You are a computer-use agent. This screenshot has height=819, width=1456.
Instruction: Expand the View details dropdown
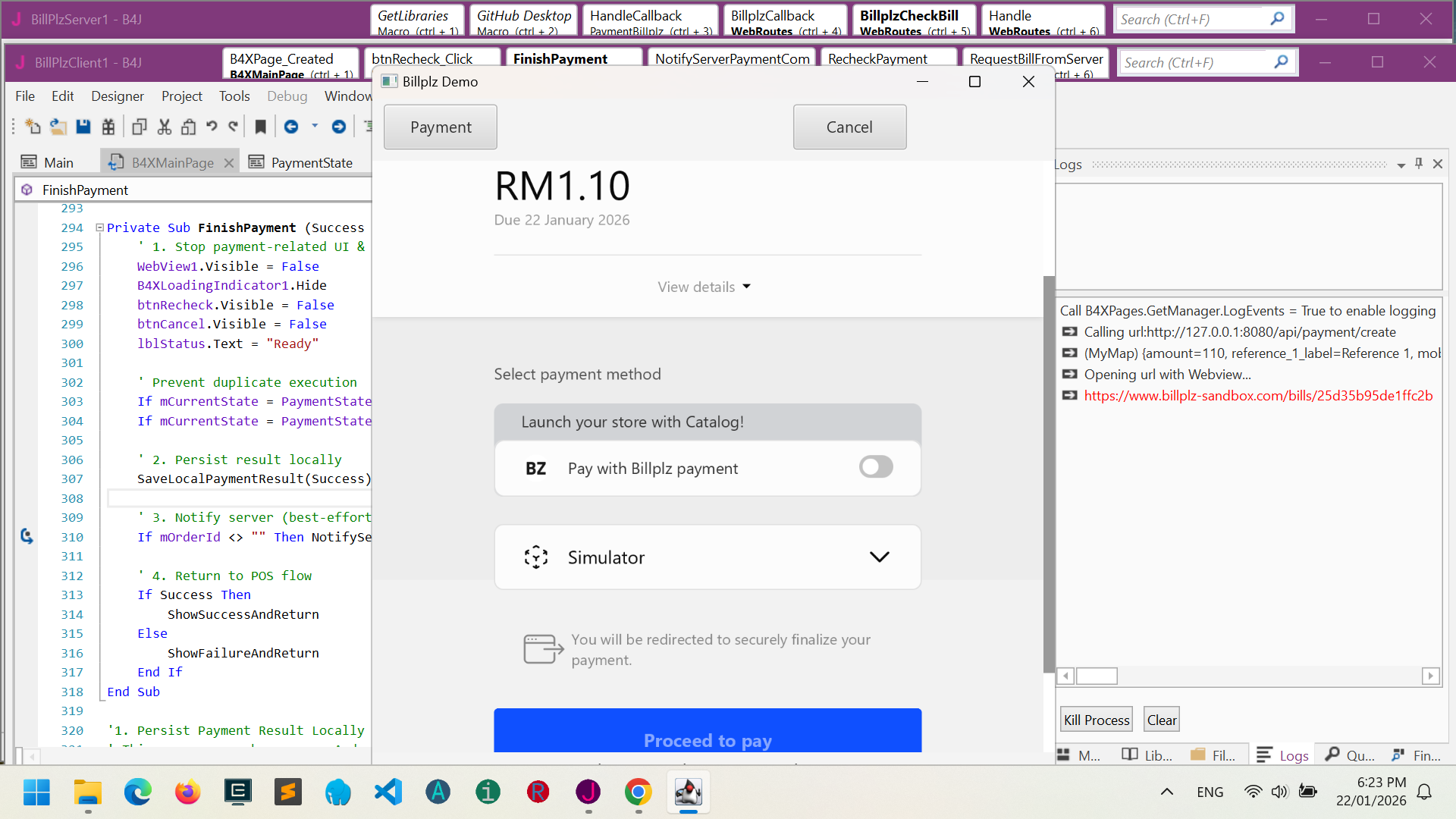click(704, 287)
